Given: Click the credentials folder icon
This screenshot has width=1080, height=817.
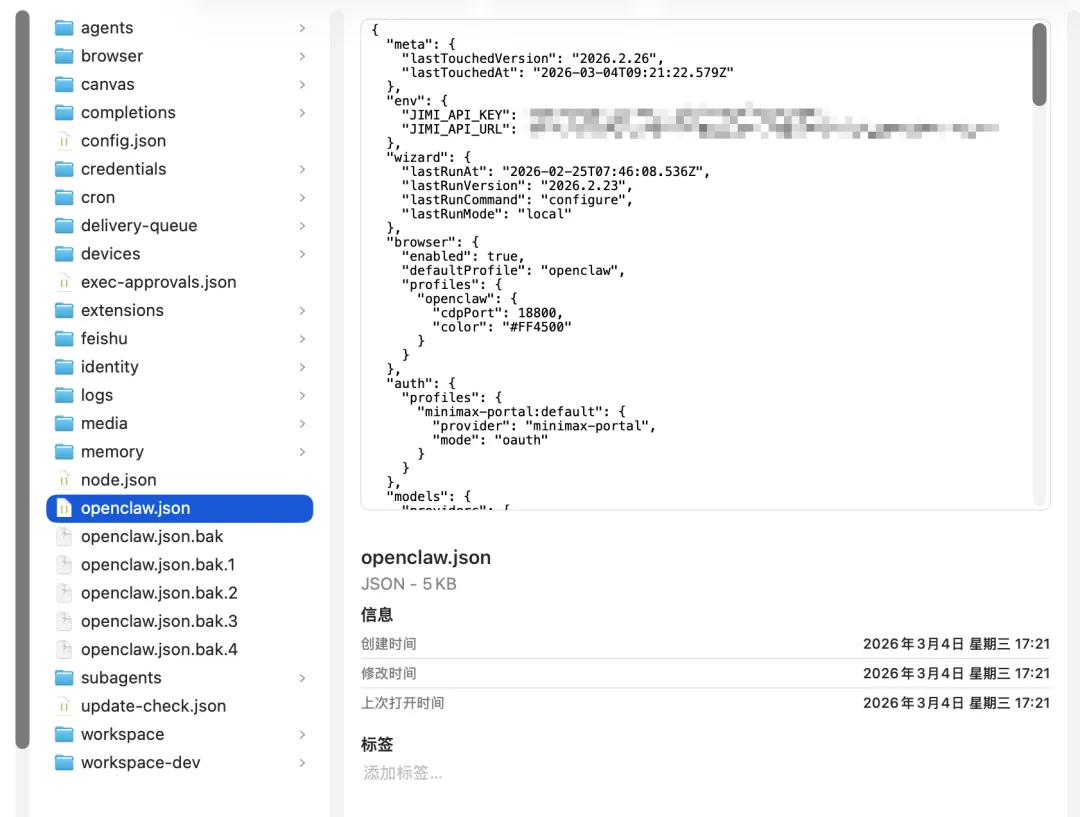Looking at the screenshot, I should tap(64, 169).
